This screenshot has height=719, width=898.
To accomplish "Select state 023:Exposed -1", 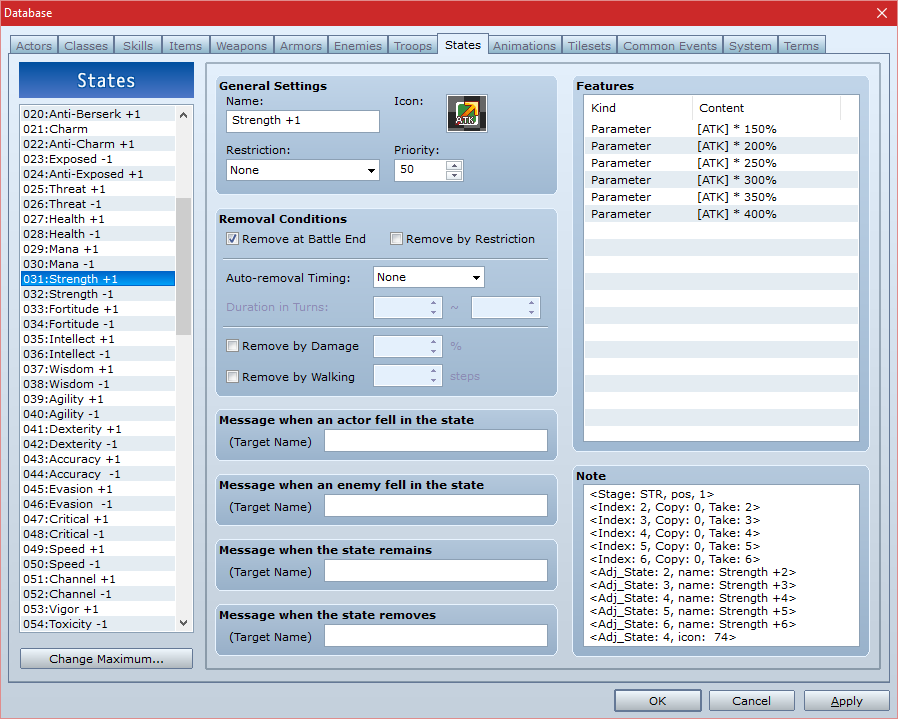I will 98,159.
